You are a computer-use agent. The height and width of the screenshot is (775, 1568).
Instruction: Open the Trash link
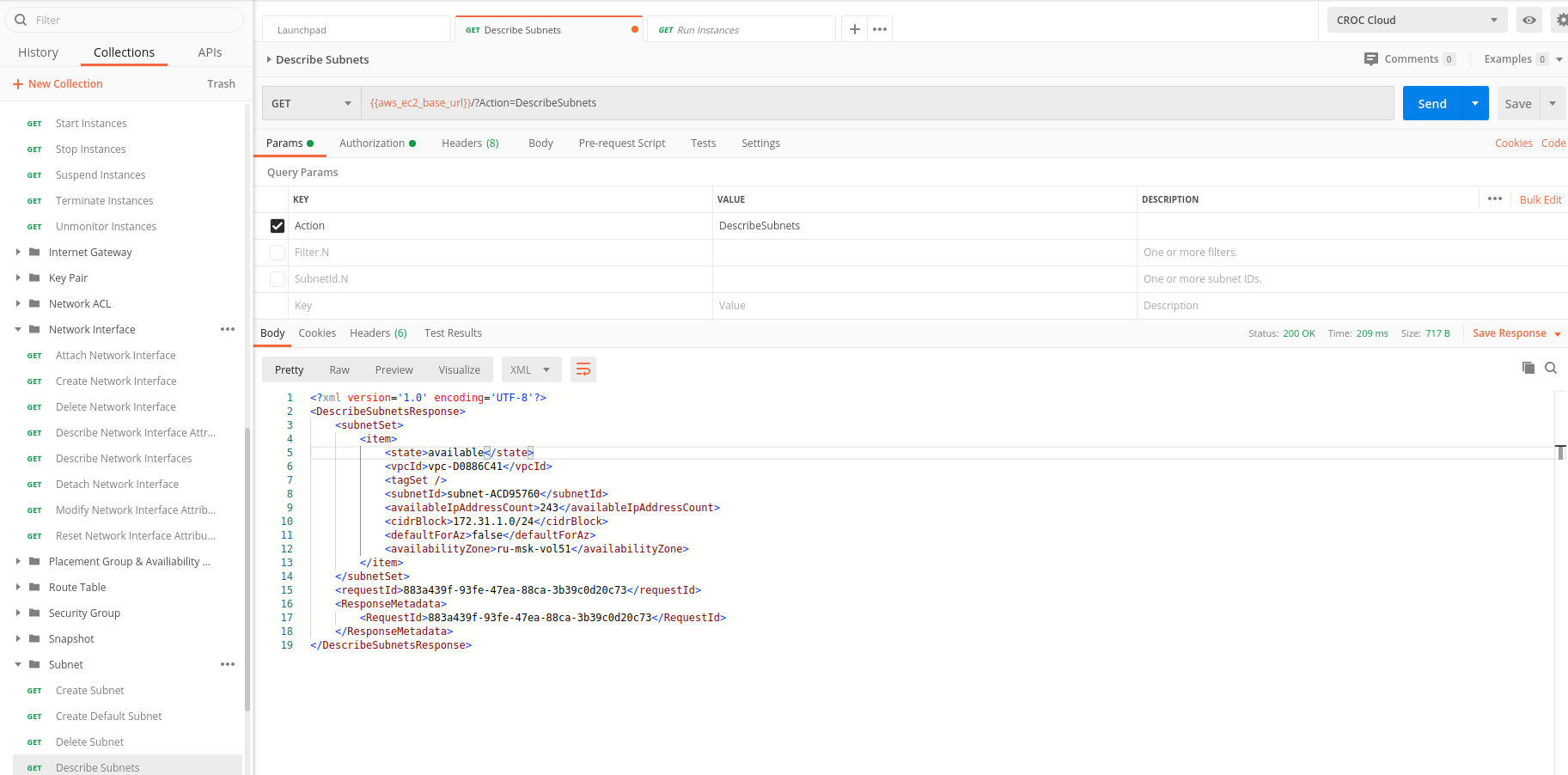click(221, 84)
